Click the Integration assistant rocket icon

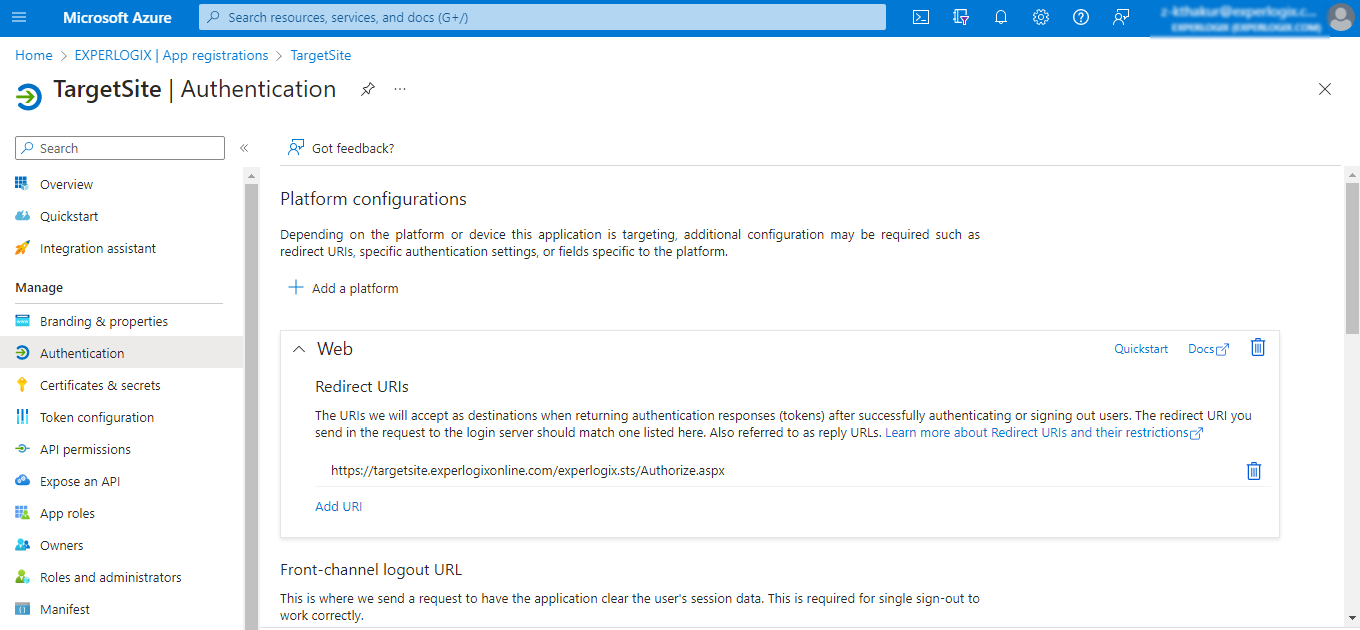(x=22, y=248)
